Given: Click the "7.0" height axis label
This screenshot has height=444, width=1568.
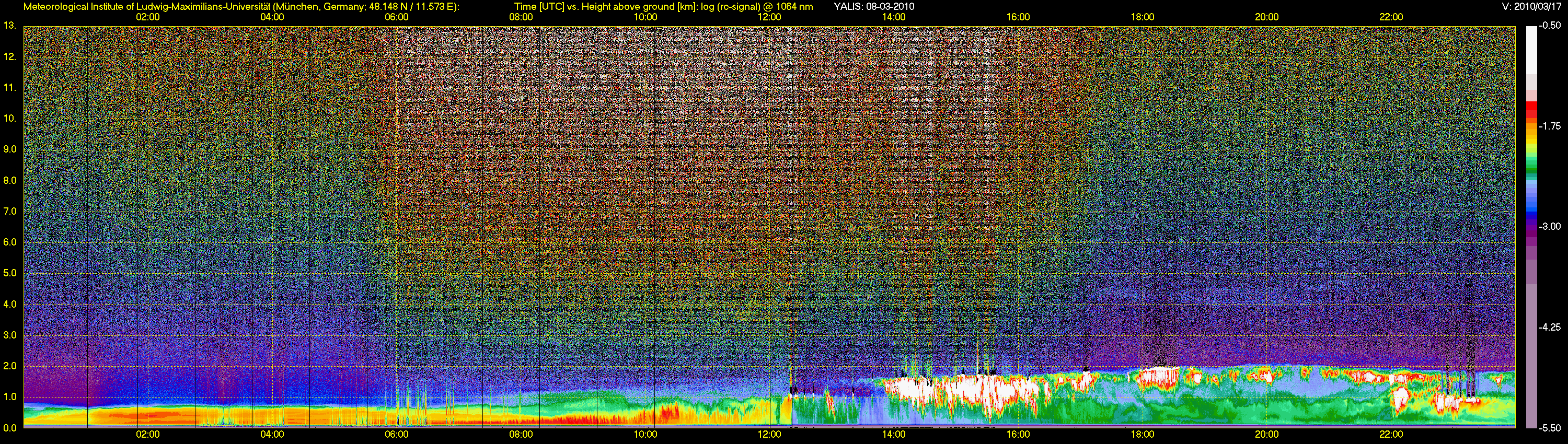Looking at the screenshot, I should [10, 212].
